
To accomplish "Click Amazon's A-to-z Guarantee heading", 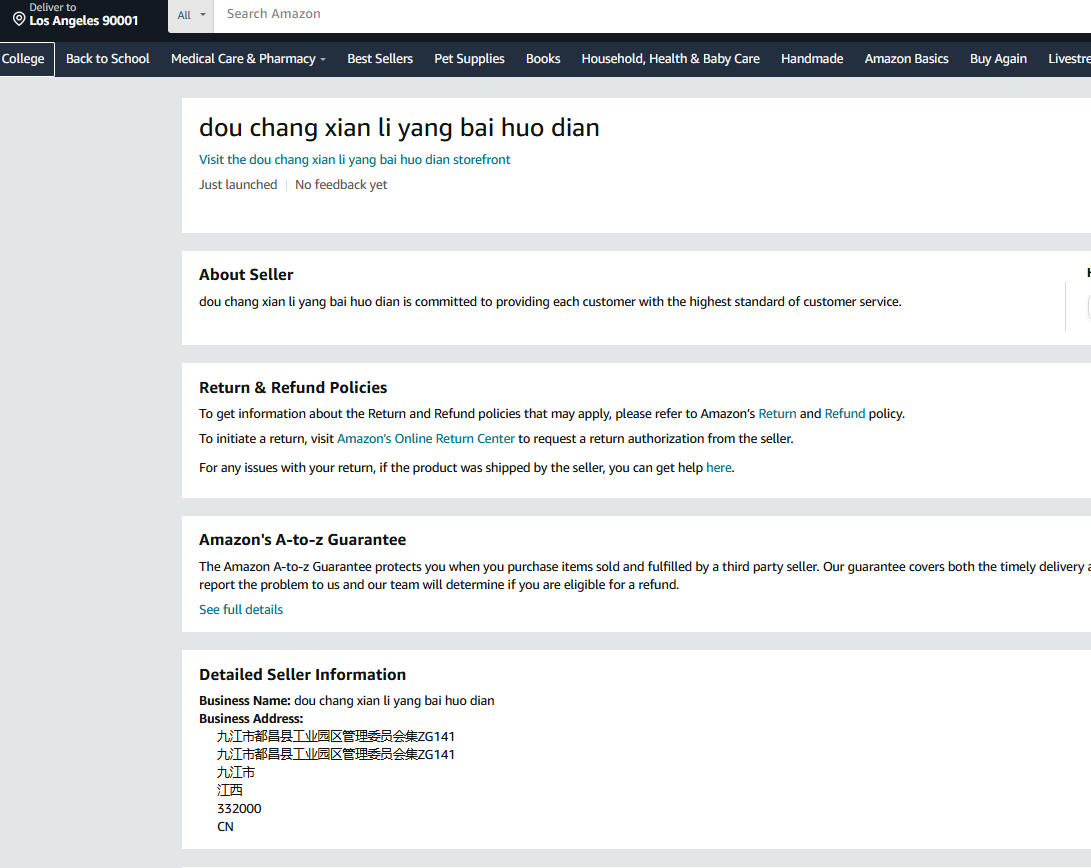I will 302,540.
